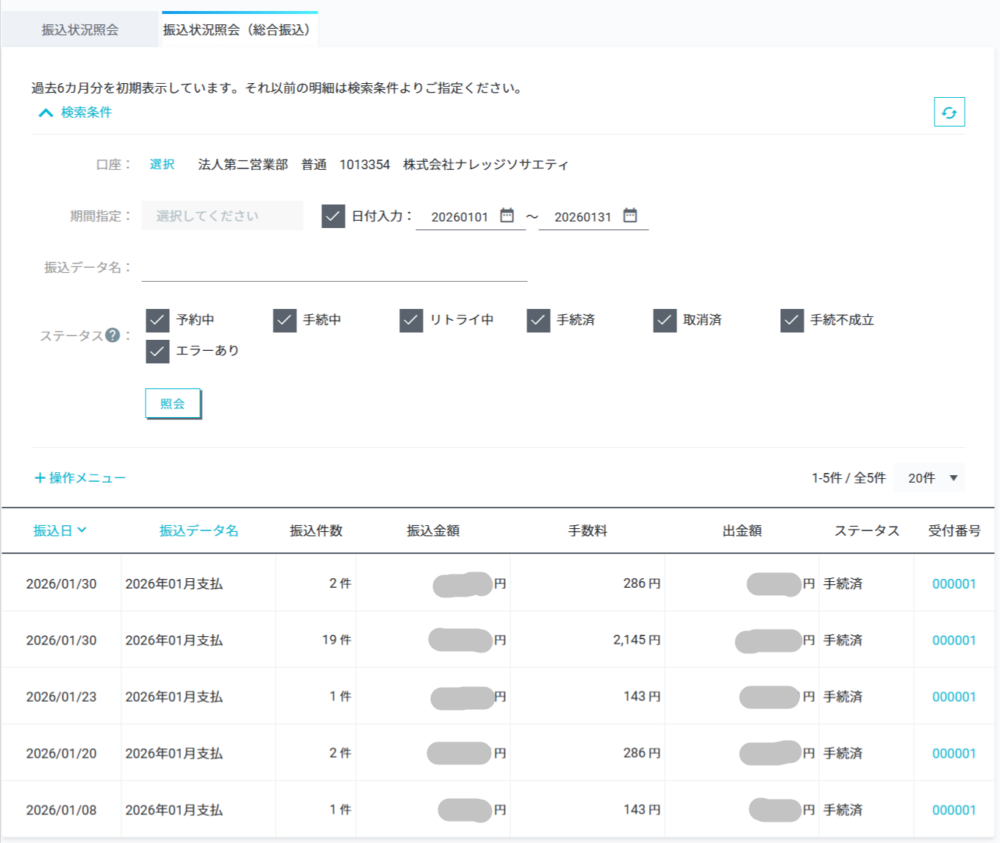Expand the 操作メニュー menu
The image size is (1000, 843).
[79, 478]
